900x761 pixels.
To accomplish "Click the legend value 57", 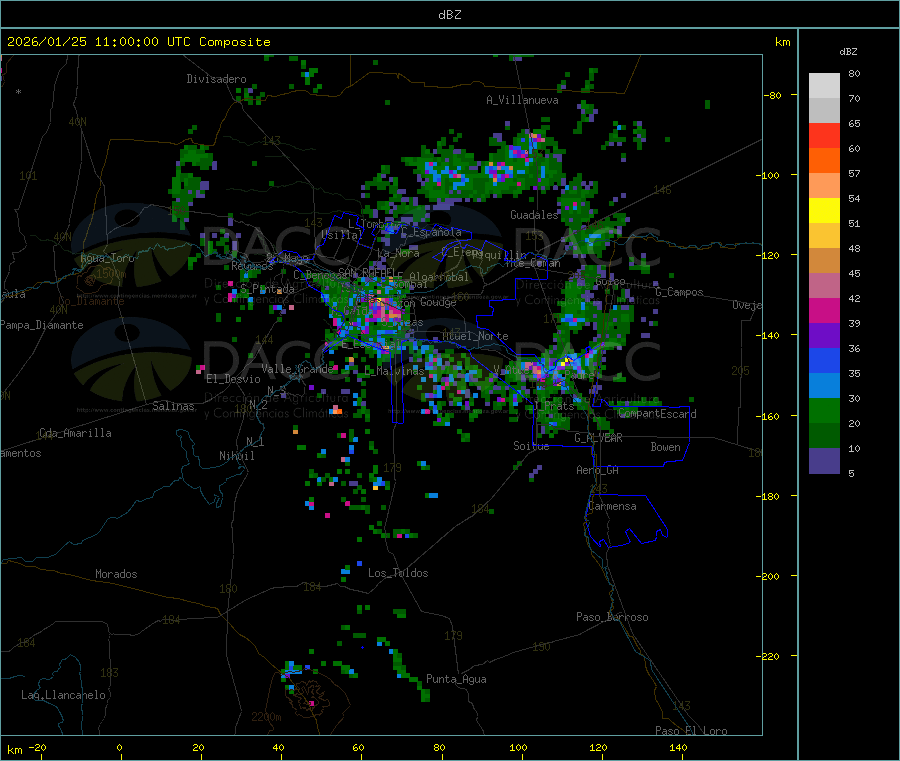I will click(855, 173).
